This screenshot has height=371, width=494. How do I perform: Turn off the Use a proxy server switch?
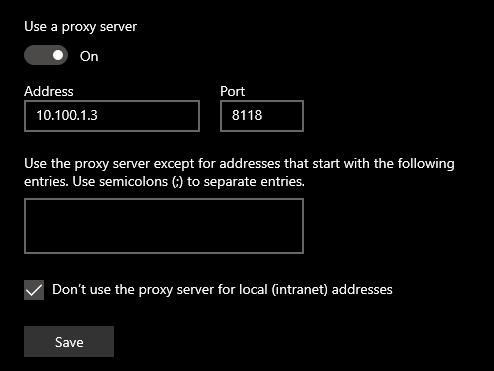tap(46, 55)
